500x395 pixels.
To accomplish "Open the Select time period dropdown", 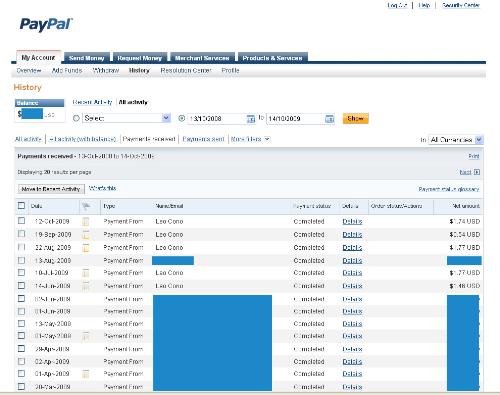I will click(x=127, y=118).
